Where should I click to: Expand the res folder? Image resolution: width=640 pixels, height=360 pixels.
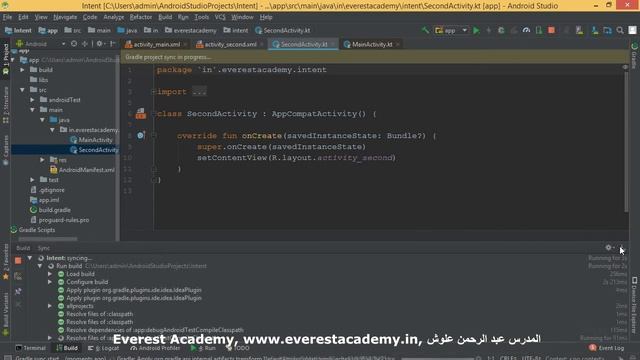pos(42,160)
